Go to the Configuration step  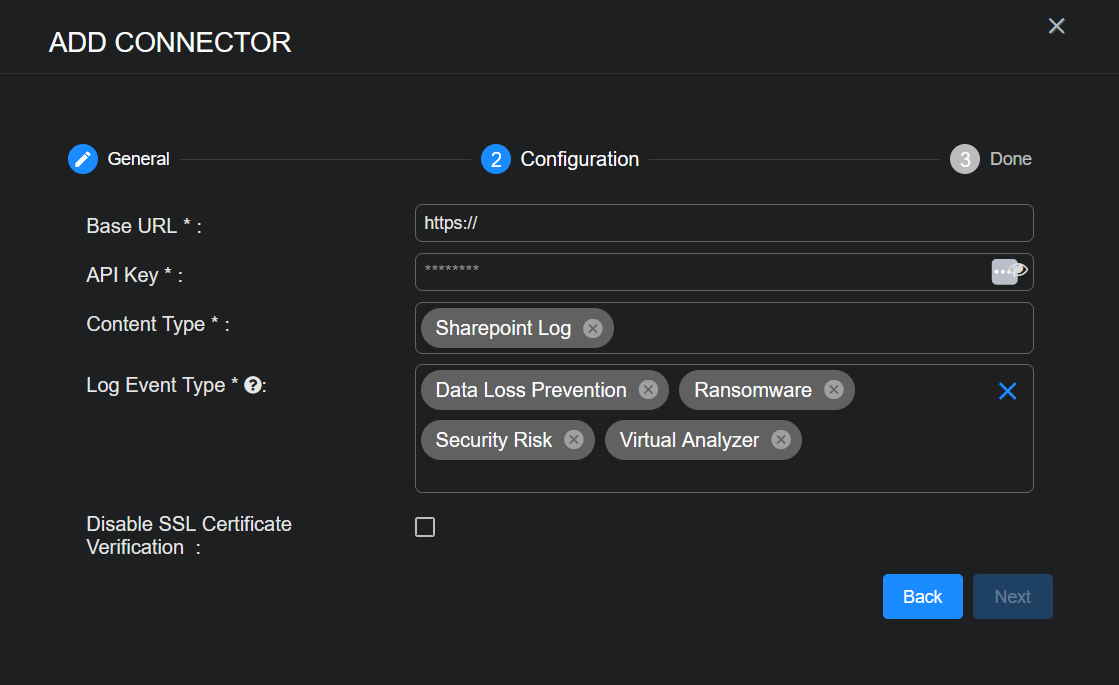click(496, 159)
